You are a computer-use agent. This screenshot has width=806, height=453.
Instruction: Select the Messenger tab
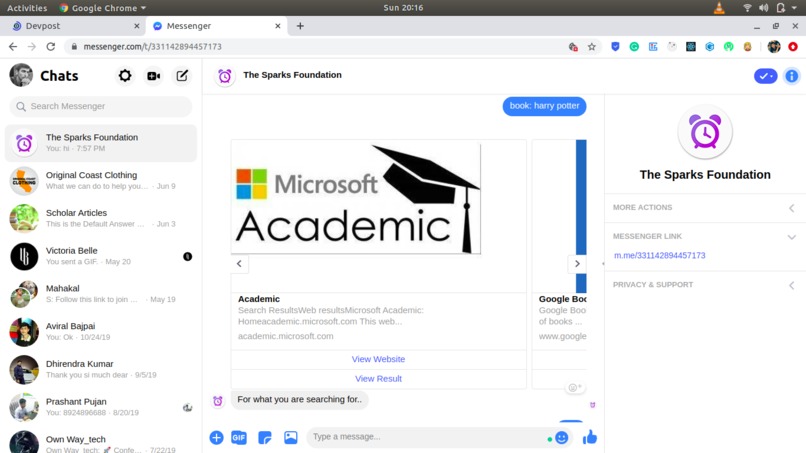tap(216, 26)
